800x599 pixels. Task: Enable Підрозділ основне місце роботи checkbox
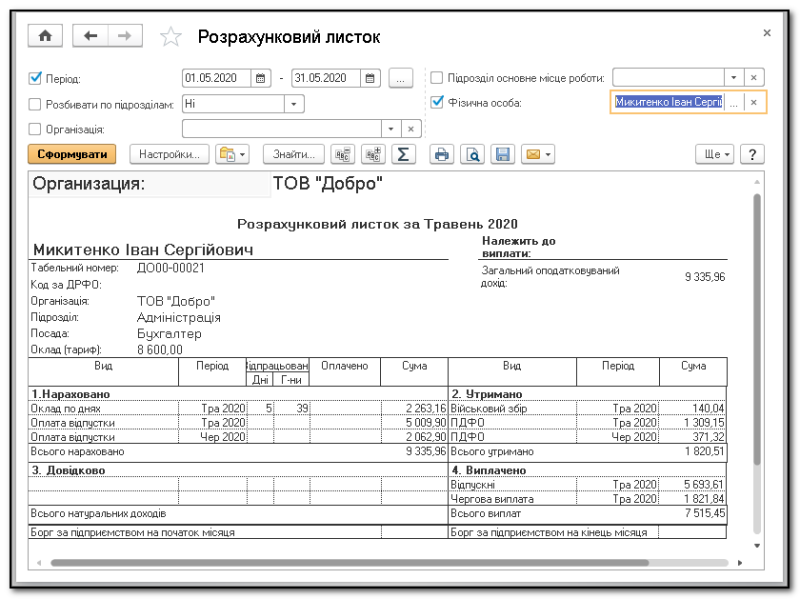437,78
